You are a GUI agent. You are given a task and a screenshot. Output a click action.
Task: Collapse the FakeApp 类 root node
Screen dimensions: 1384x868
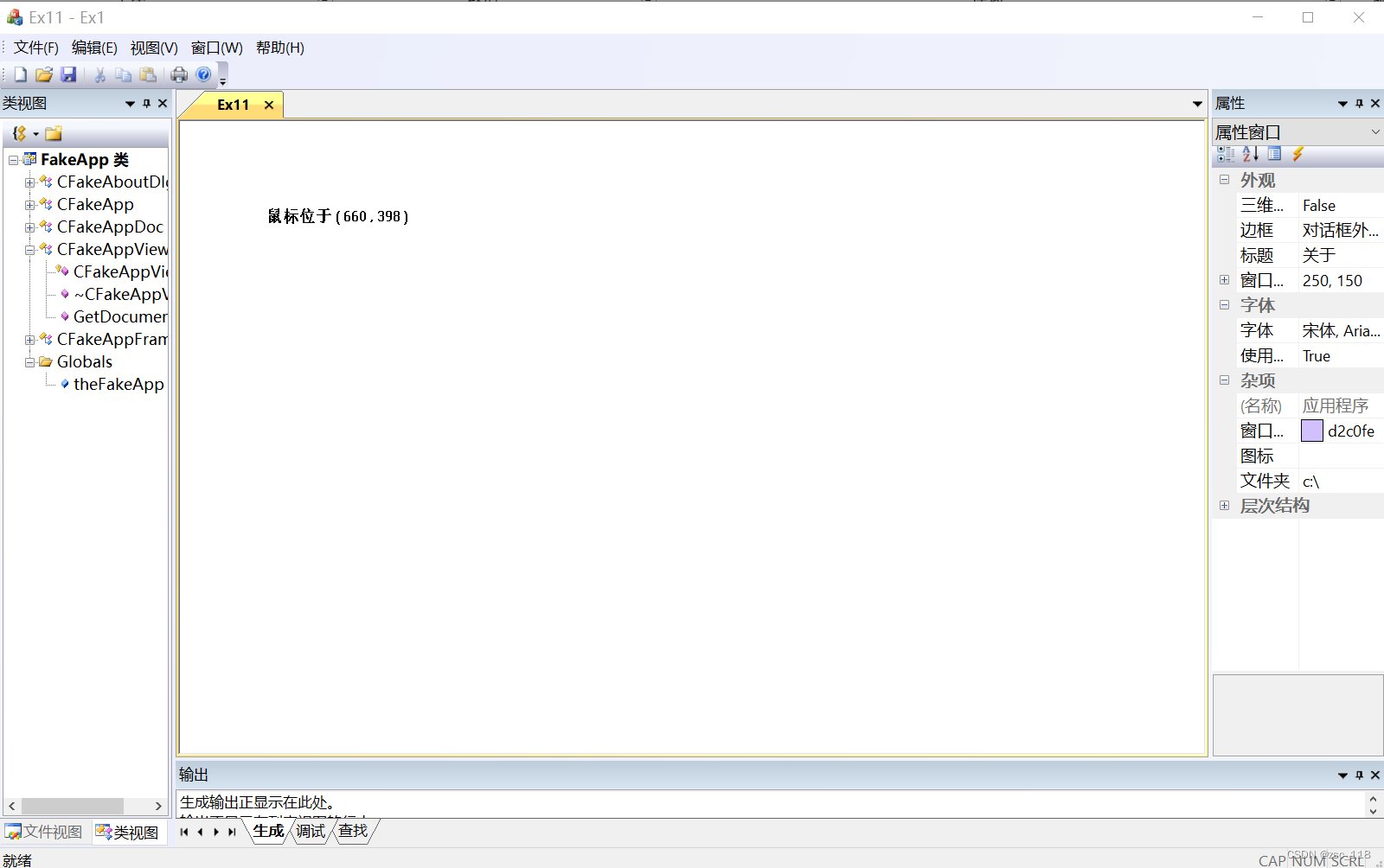[x=13, y=160]
